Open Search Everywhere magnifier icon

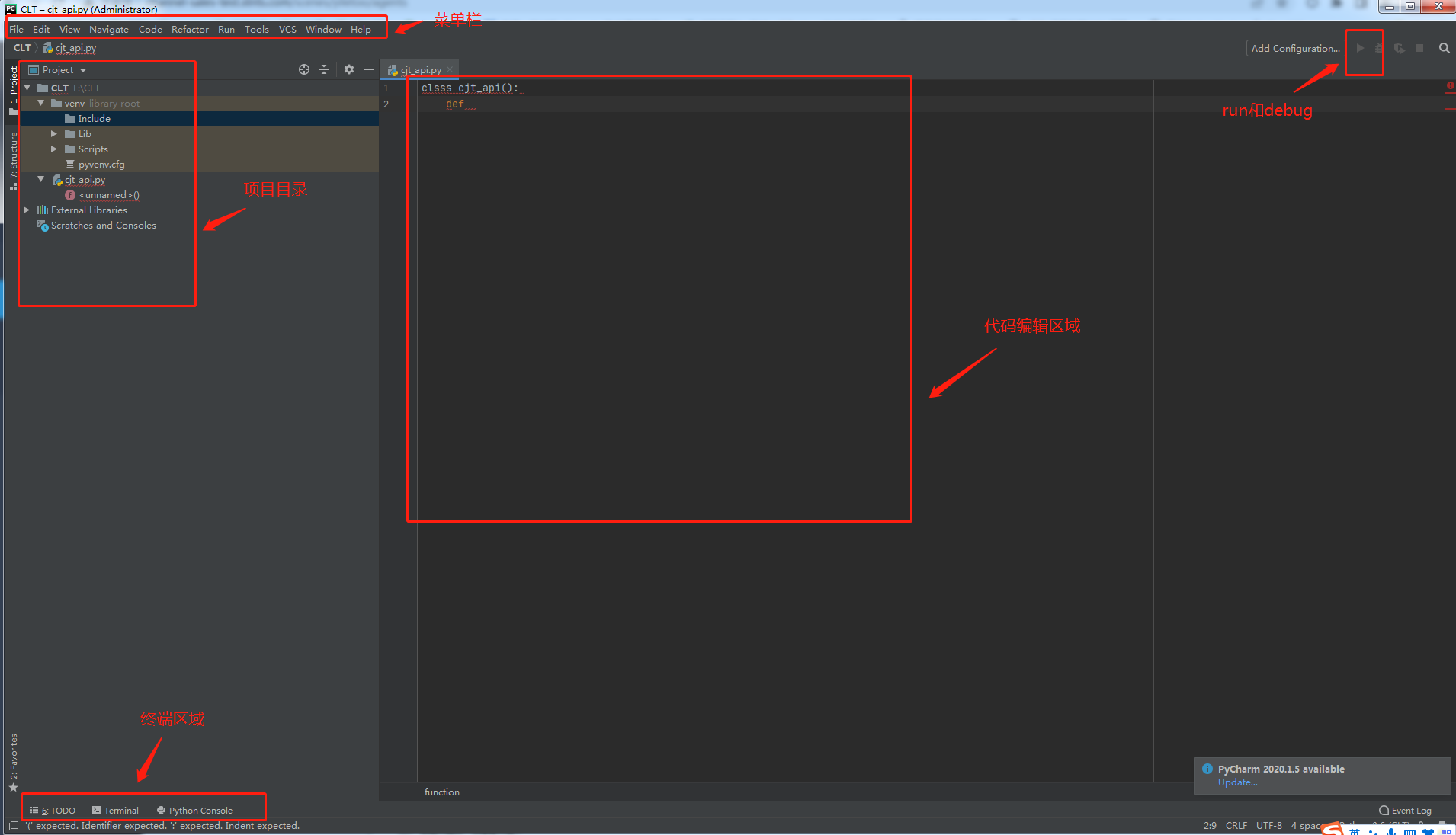pos(1444,48)
